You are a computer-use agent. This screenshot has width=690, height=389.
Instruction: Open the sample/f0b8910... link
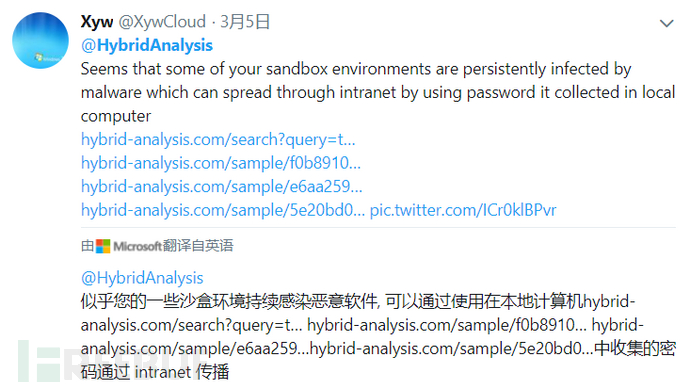point(221,163)
